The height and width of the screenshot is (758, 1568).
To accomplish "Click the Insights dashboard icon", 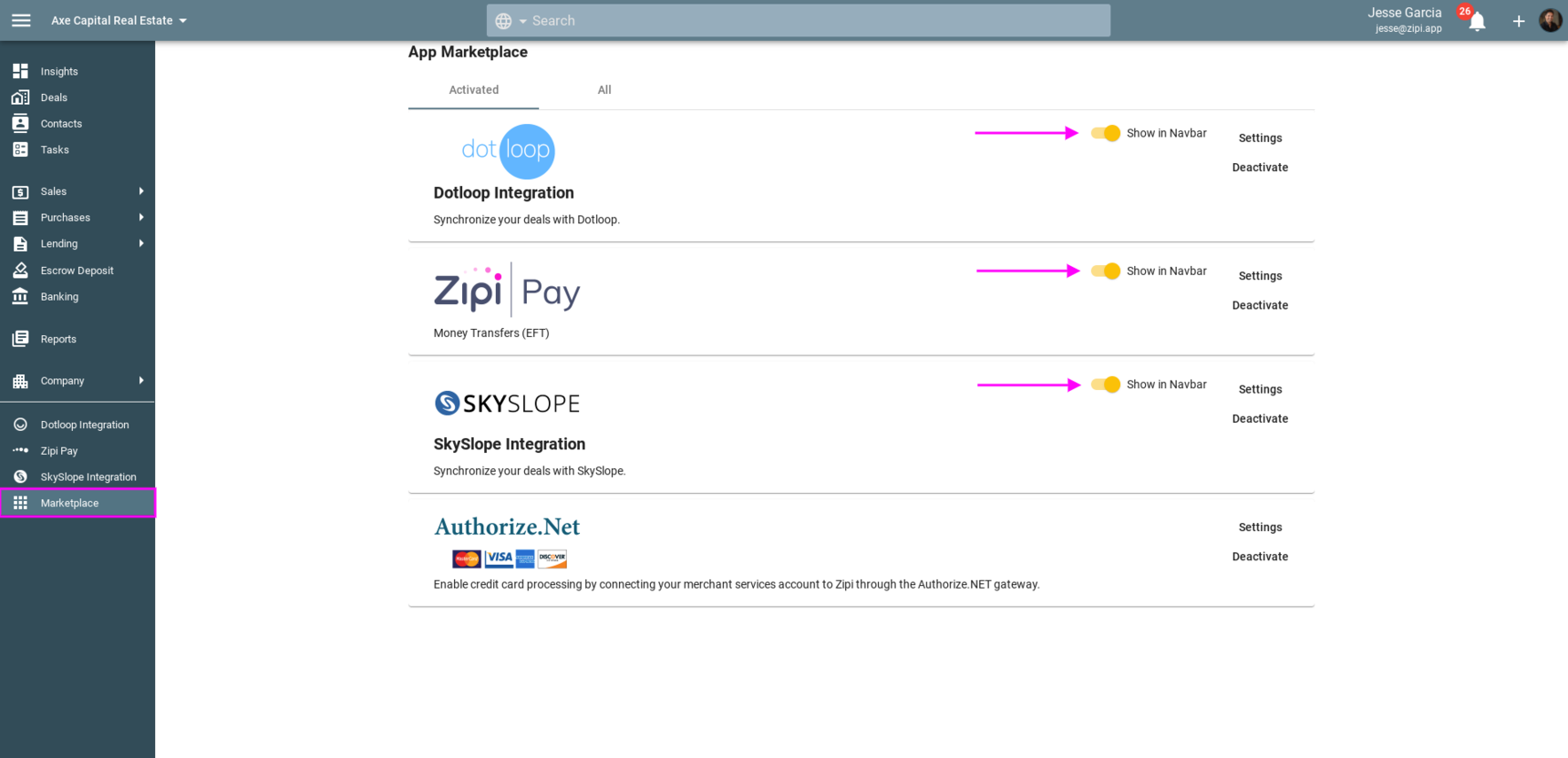I will click(20, 71).
